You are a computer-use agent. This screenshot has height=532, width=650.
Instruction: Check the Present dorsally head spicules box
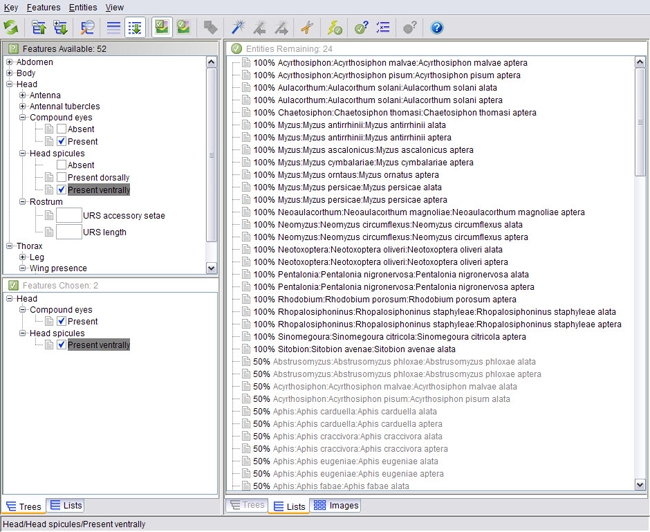point(62,177)
